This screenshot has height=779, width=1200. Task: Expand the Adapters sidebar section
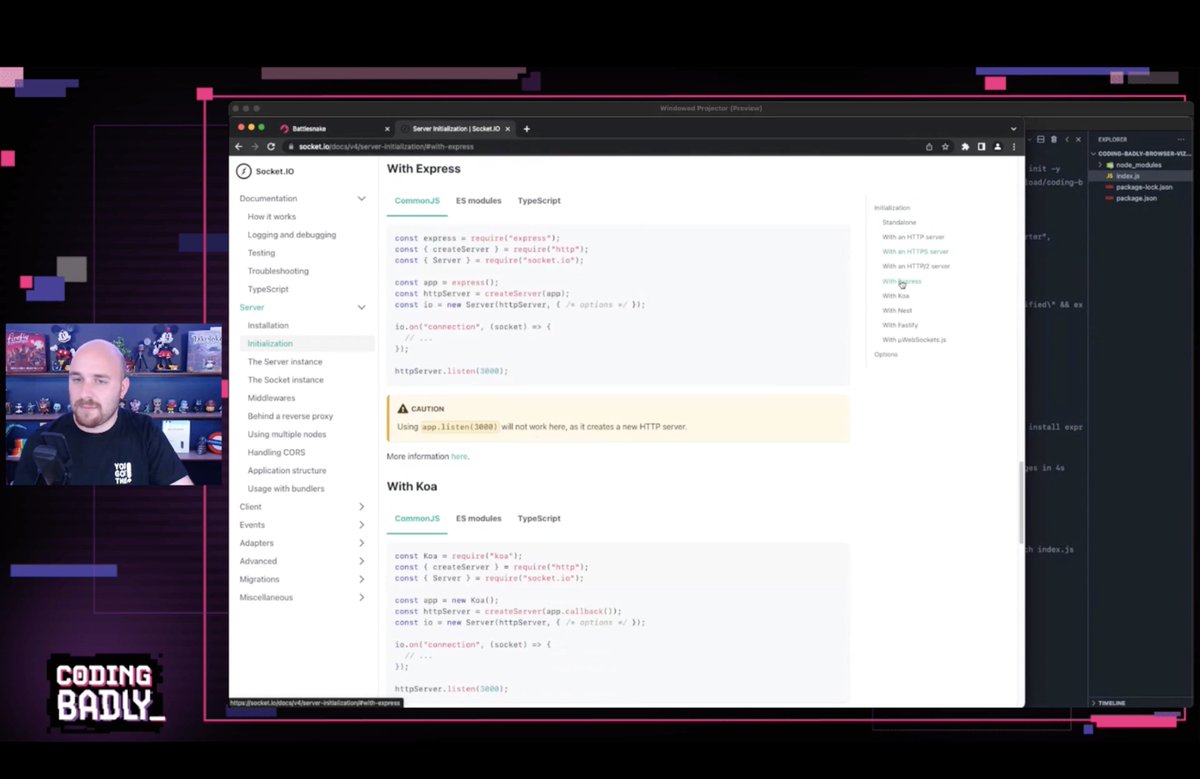pyautogui.click(x=361, y=543)
